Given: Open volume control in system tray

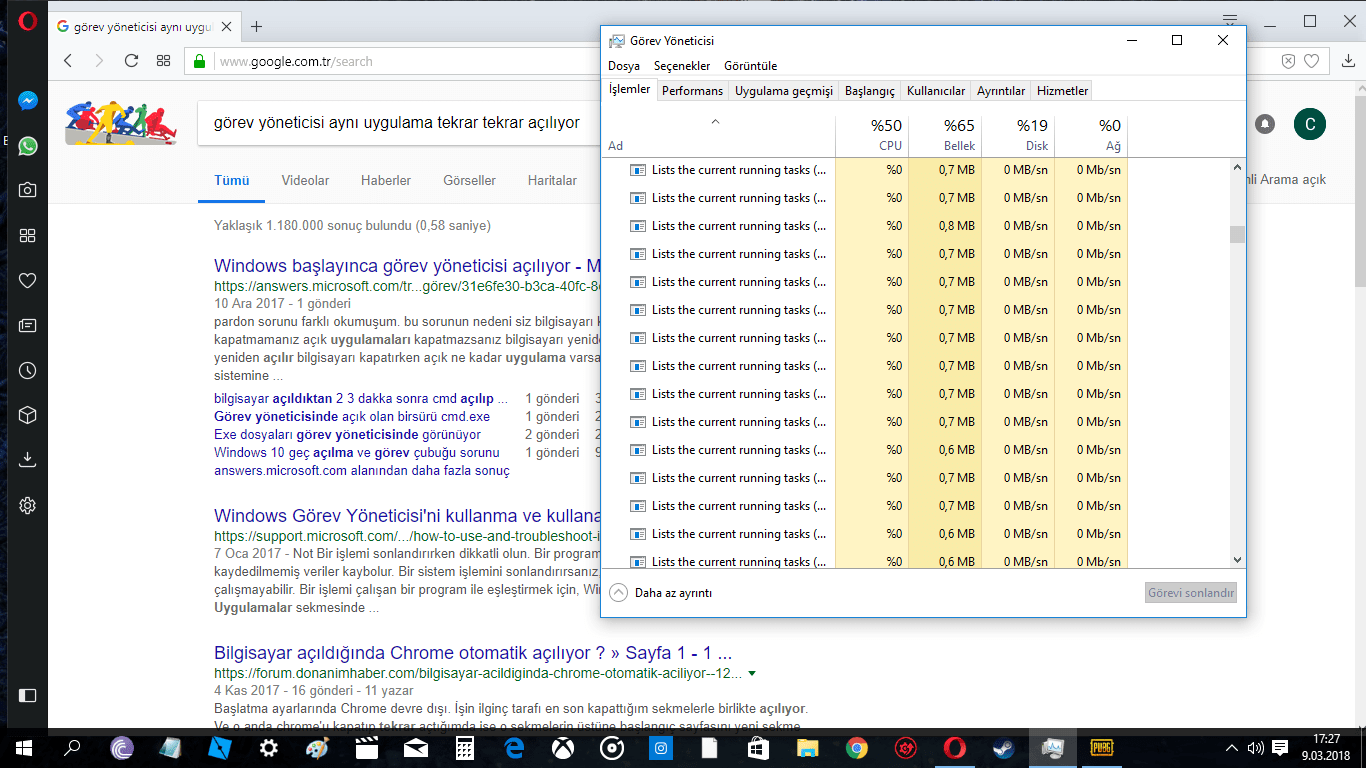Looking at the screenshot, I should click(x=1256, y=748).
